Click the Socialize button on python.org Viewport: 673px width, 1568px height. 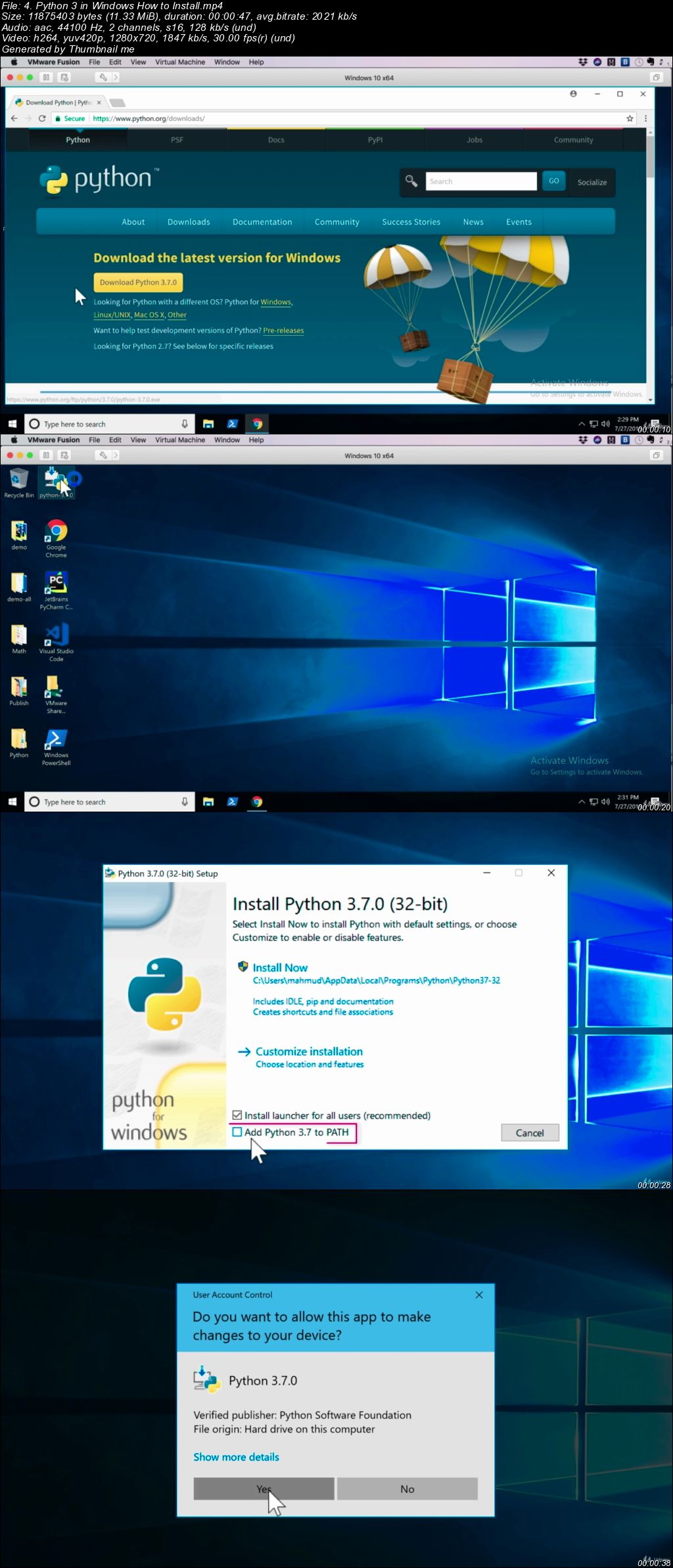click(x=592, y=182)
